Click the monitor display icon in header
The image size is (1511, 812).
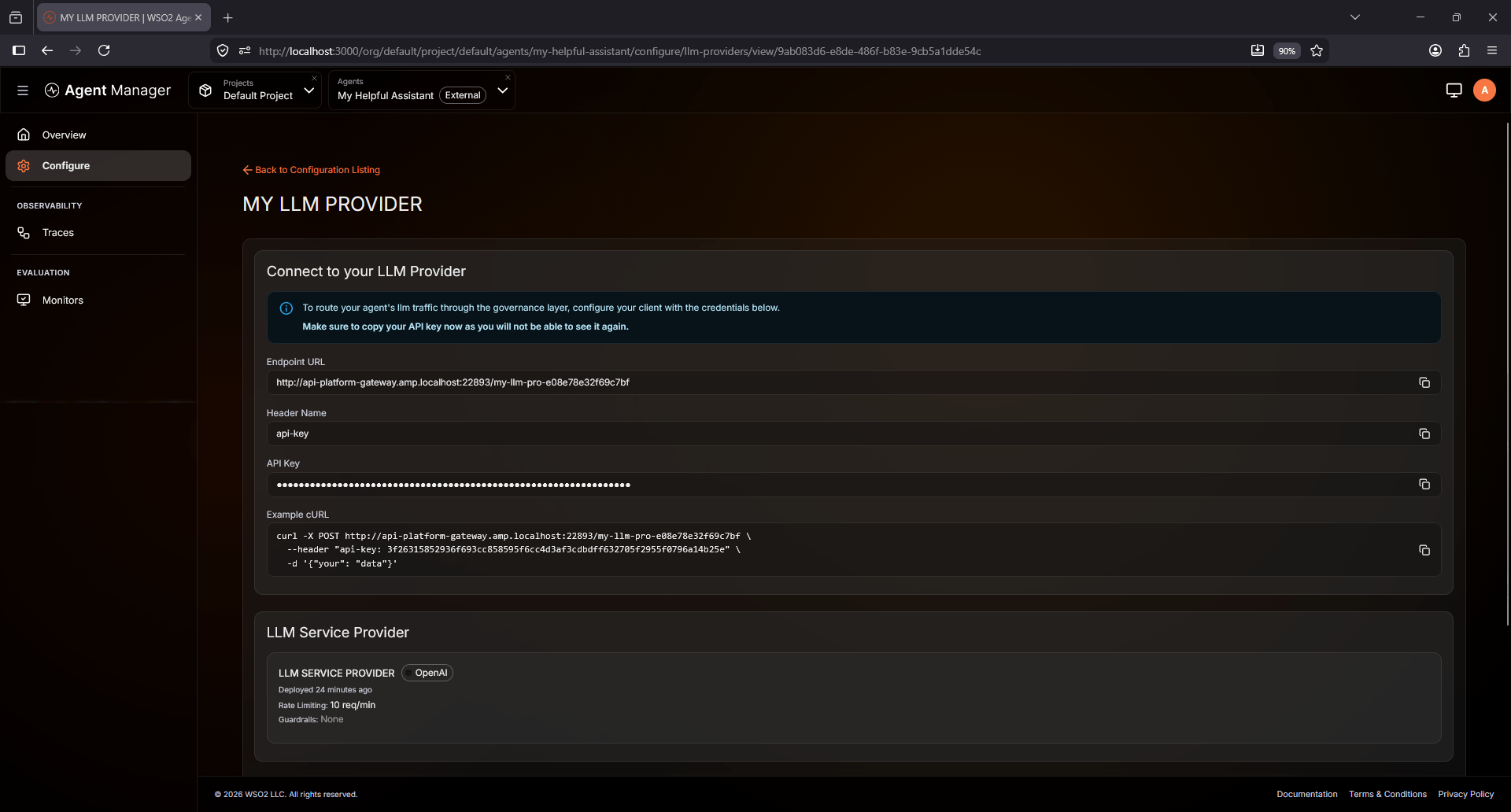coord(1454,90)
